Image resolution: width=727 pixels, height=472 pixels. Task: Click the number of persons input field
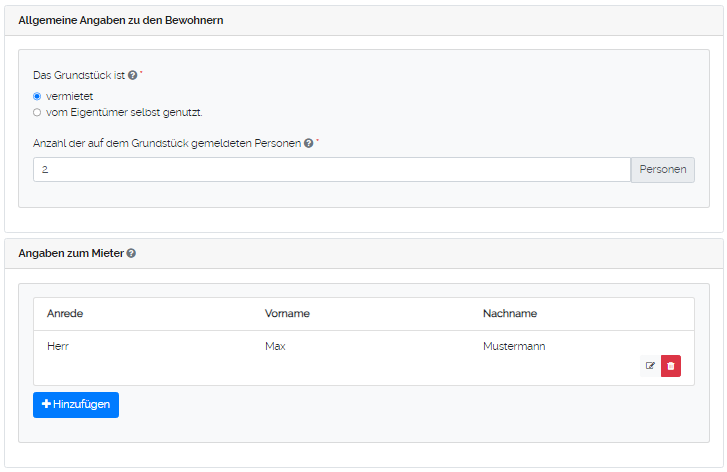[x=330, y=170]
